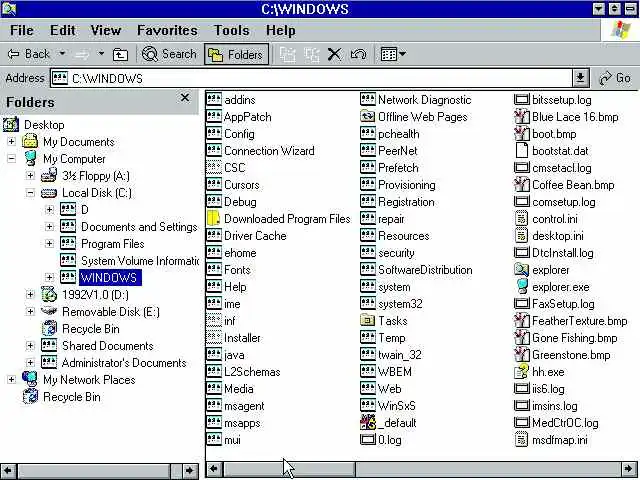Select the CSC folder icon
This screenshot has height=480, width=640.
point(214,168)
